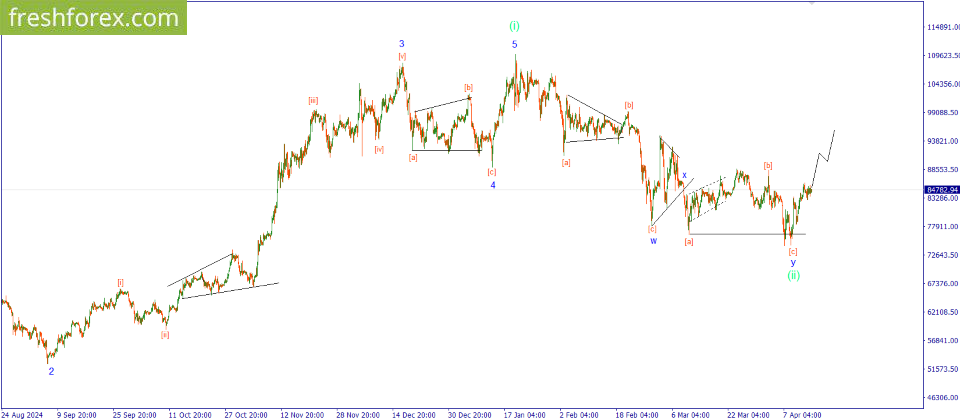Click the 17 Jan 04:00 date label
Image resolution: width=960 pixels, height=420 pixels.
(x=524, y=413)
